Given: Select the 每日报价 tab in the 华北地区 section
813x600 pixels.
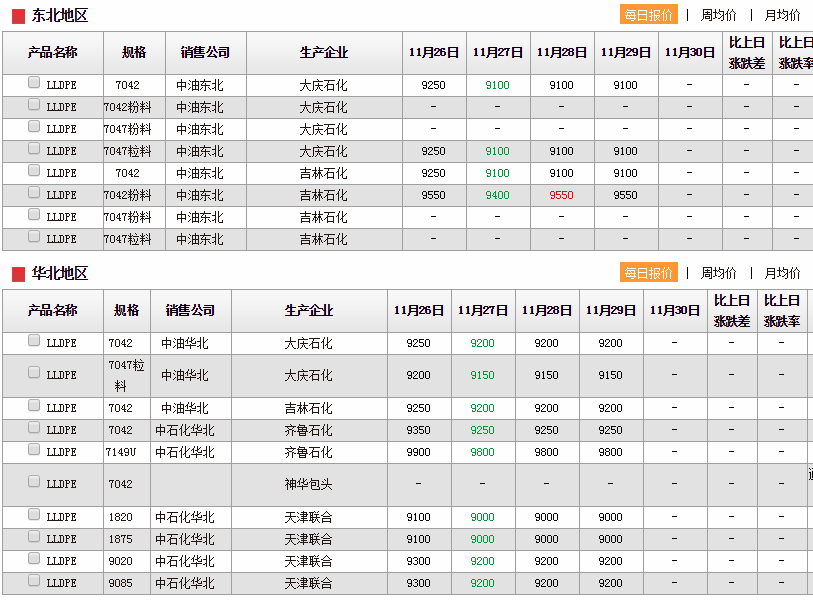Looking at the screenshot, I should pos(648,273).
